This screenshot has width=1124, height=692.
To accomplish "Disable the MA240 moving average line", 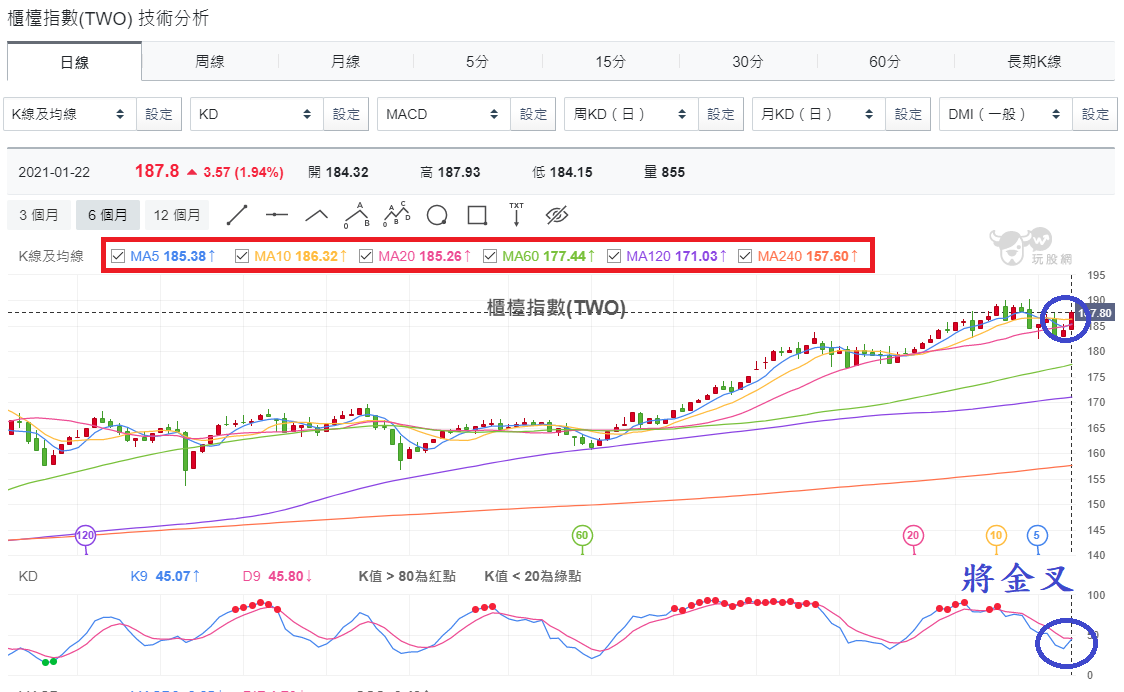I will coord(746,256).
